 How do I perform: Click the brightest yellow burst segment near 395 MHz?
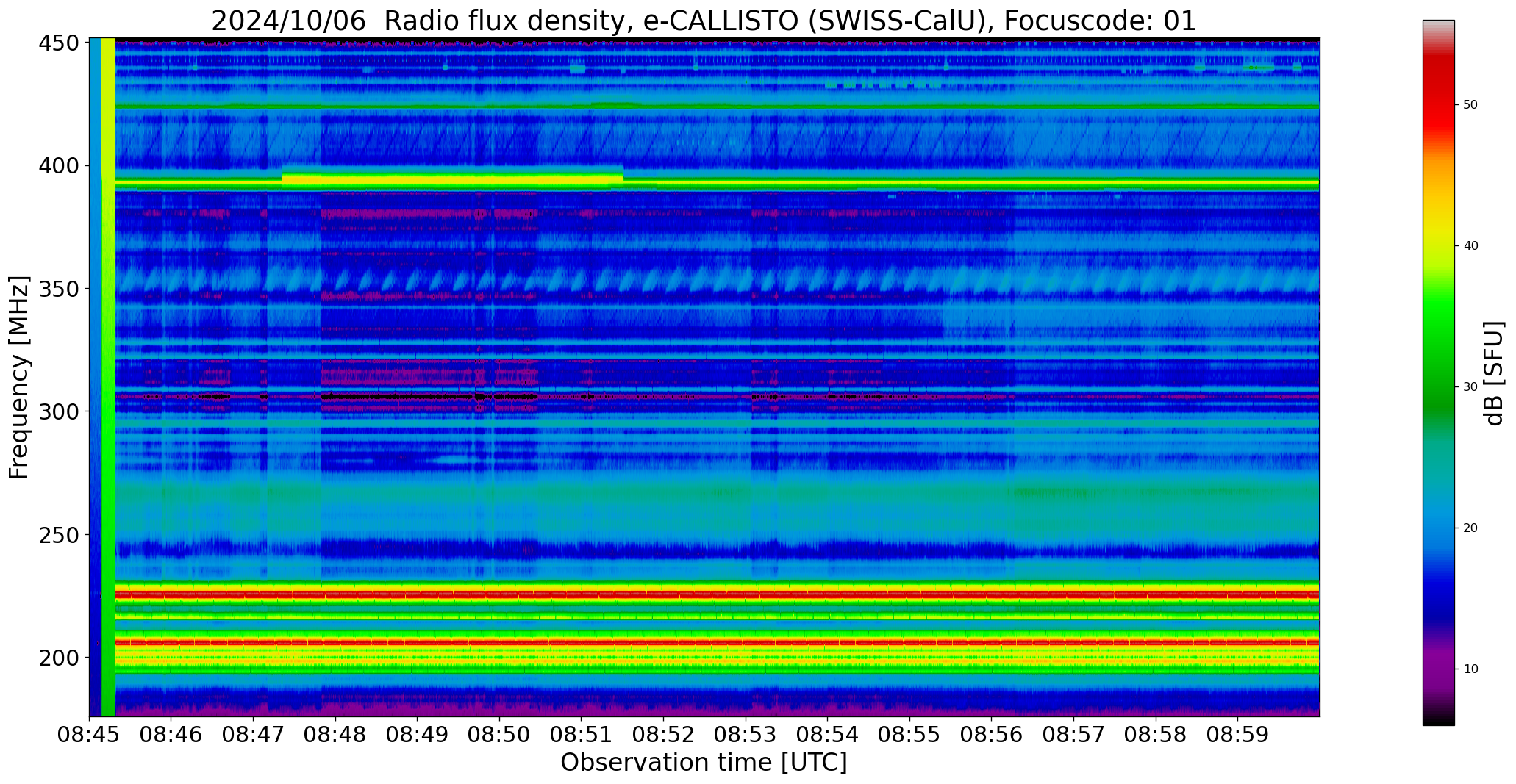pyautogui.click(x=452, y=179)
